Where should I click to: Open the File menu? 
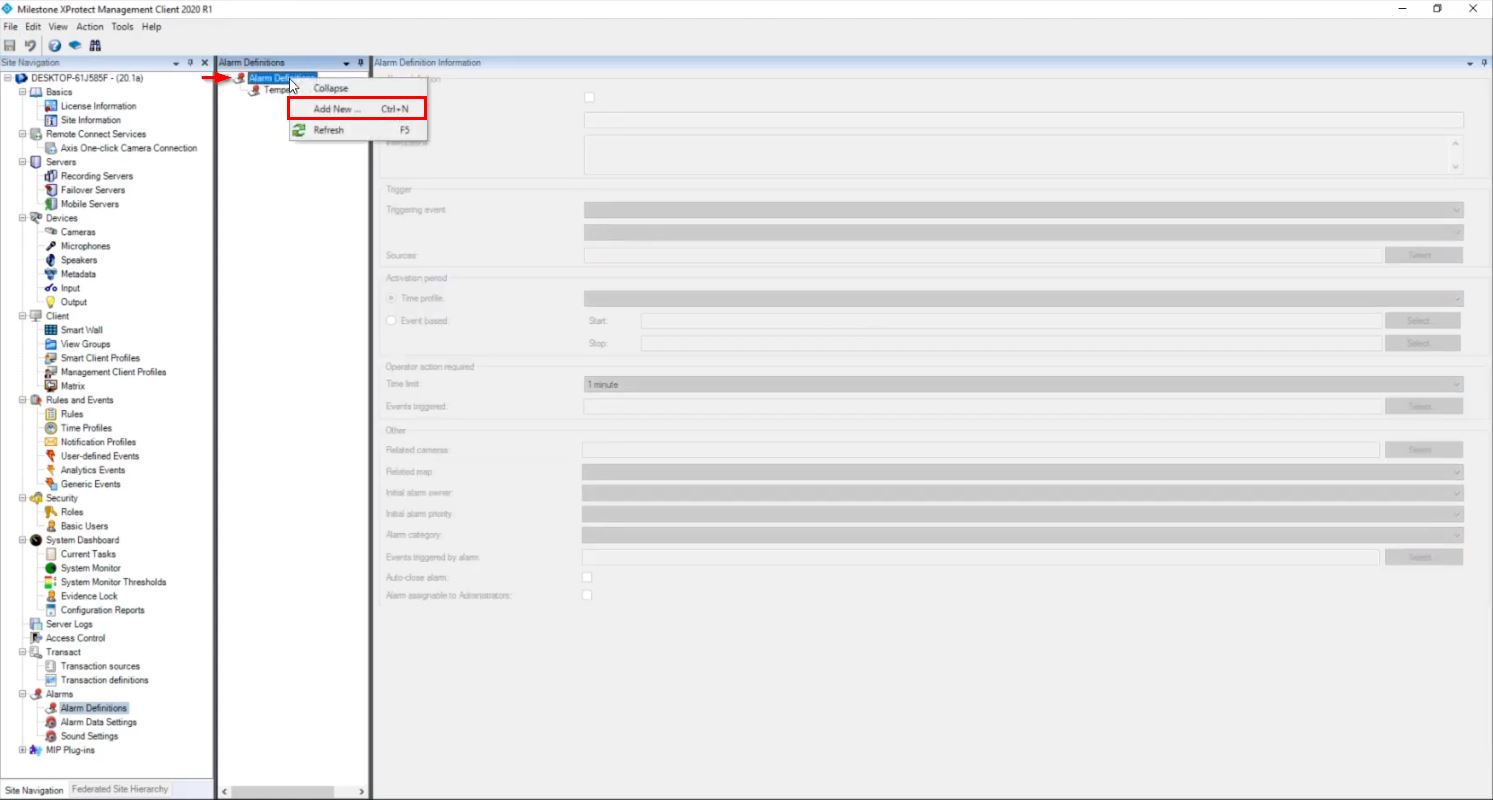click(x=11, y=27)
